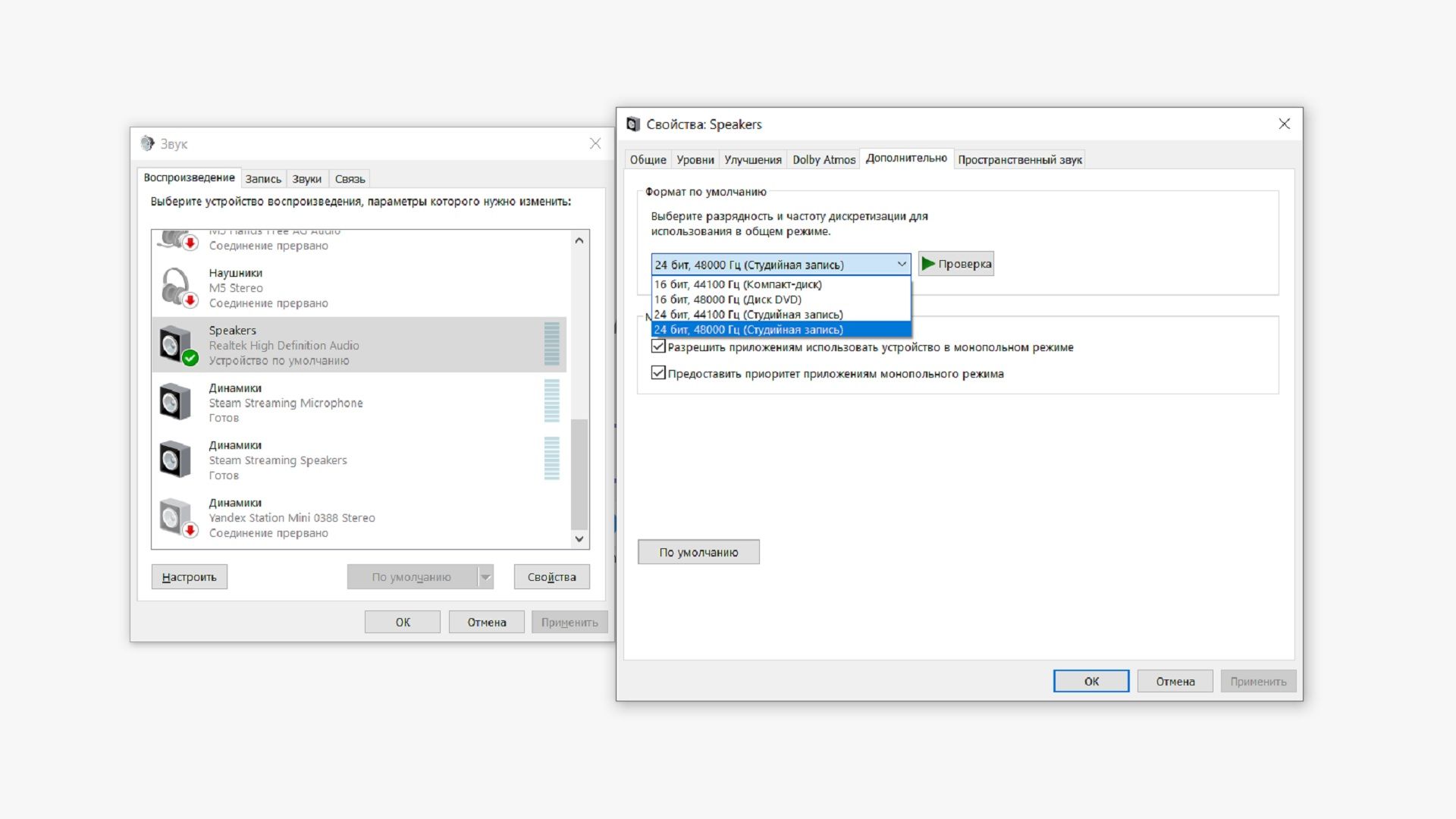Click the device list scroll-down arrow

coord(579,539)
